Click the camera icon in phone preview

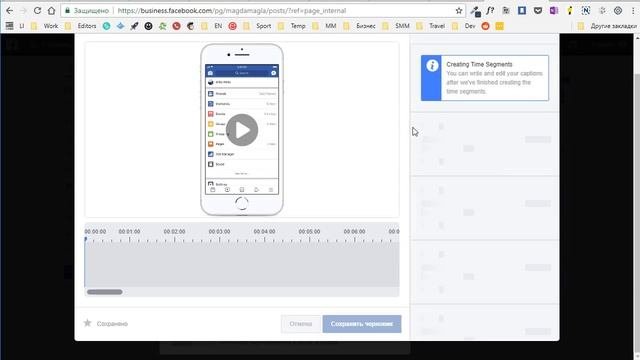[210, 73]
